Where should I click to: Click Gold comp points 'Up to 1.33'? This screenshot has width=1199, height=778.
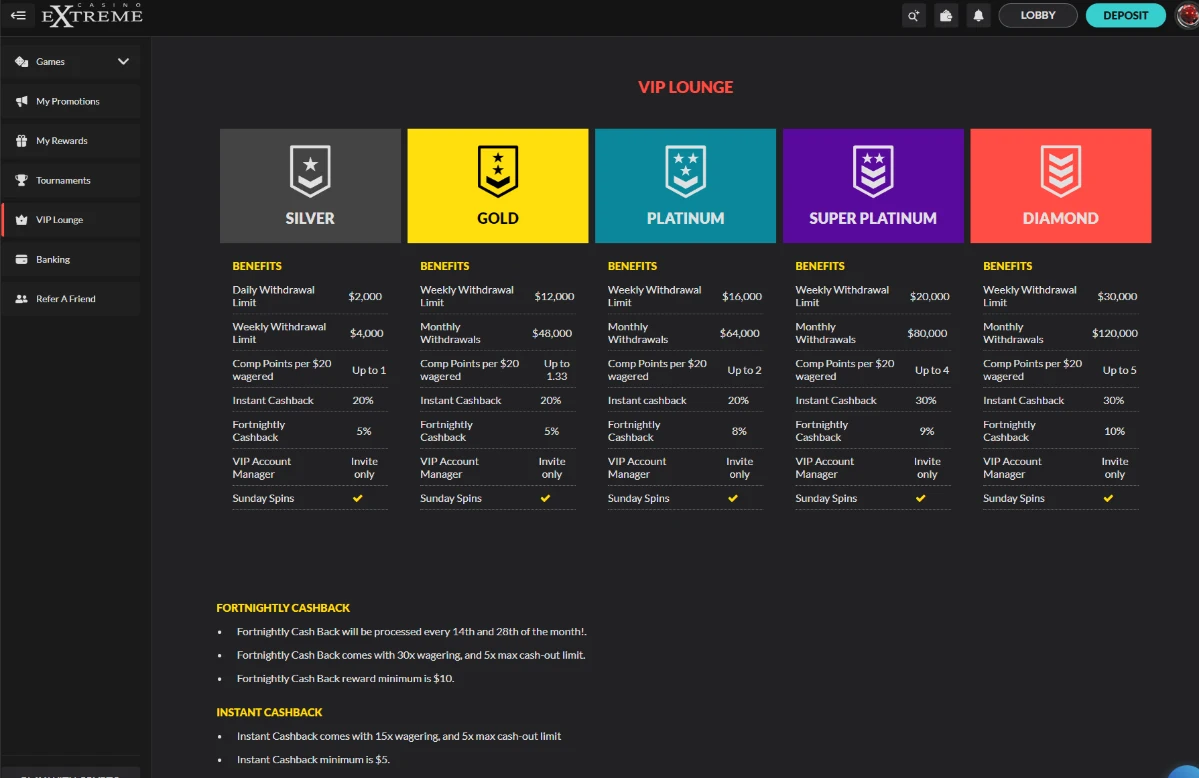click(x=557, y=370)
